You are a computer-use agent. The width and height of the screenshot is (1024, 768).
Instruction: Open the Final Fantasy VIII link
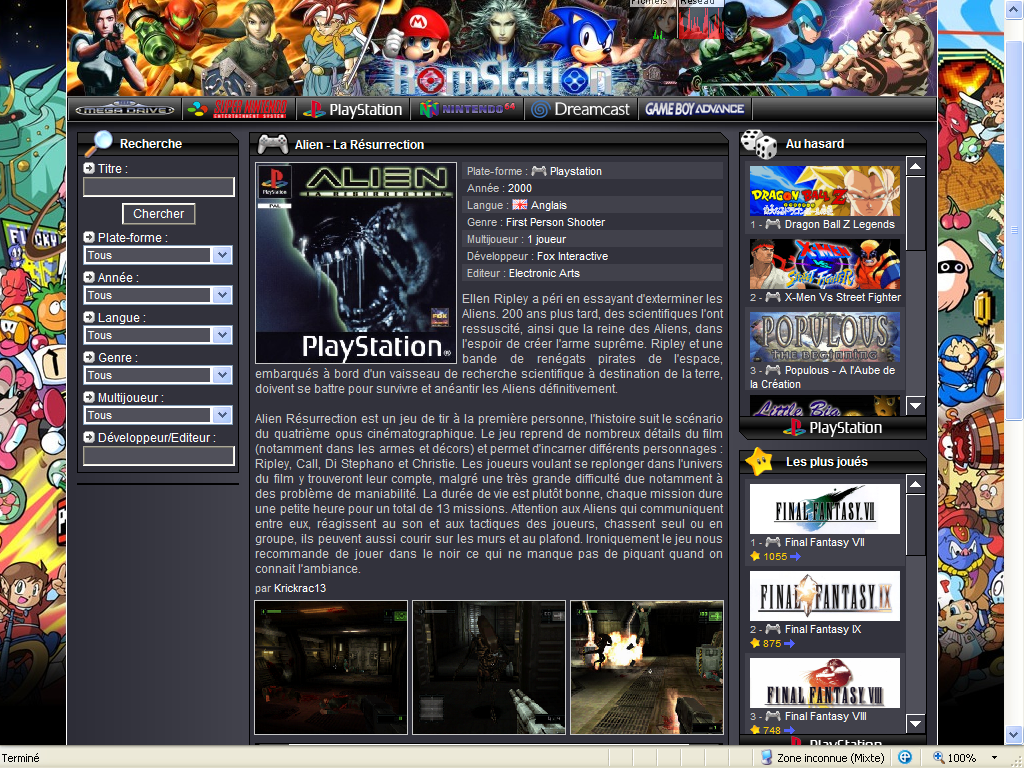[825, 716]
